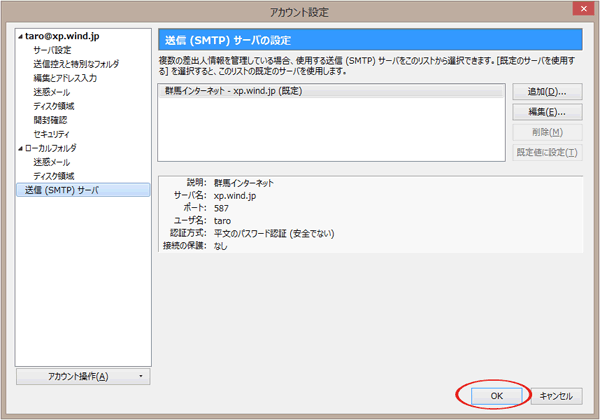Viewport: 600px width, 420px height.
Task: Click the server name value xp.wind.jp
Action: (x=235, y=196)
